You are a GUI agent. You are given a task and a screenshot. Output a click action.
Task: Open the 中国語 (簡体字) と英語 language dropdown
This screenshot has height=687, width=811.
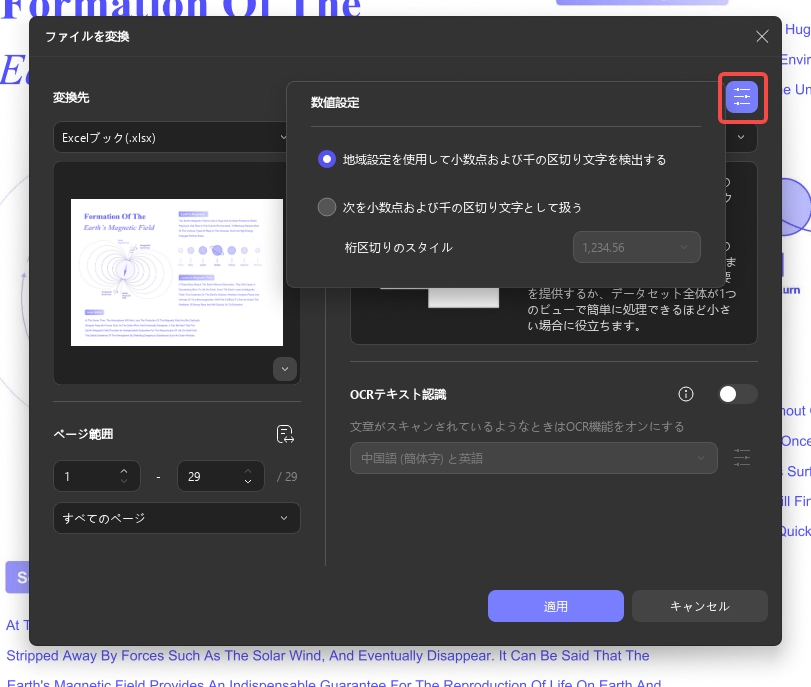tap(534, 458)
